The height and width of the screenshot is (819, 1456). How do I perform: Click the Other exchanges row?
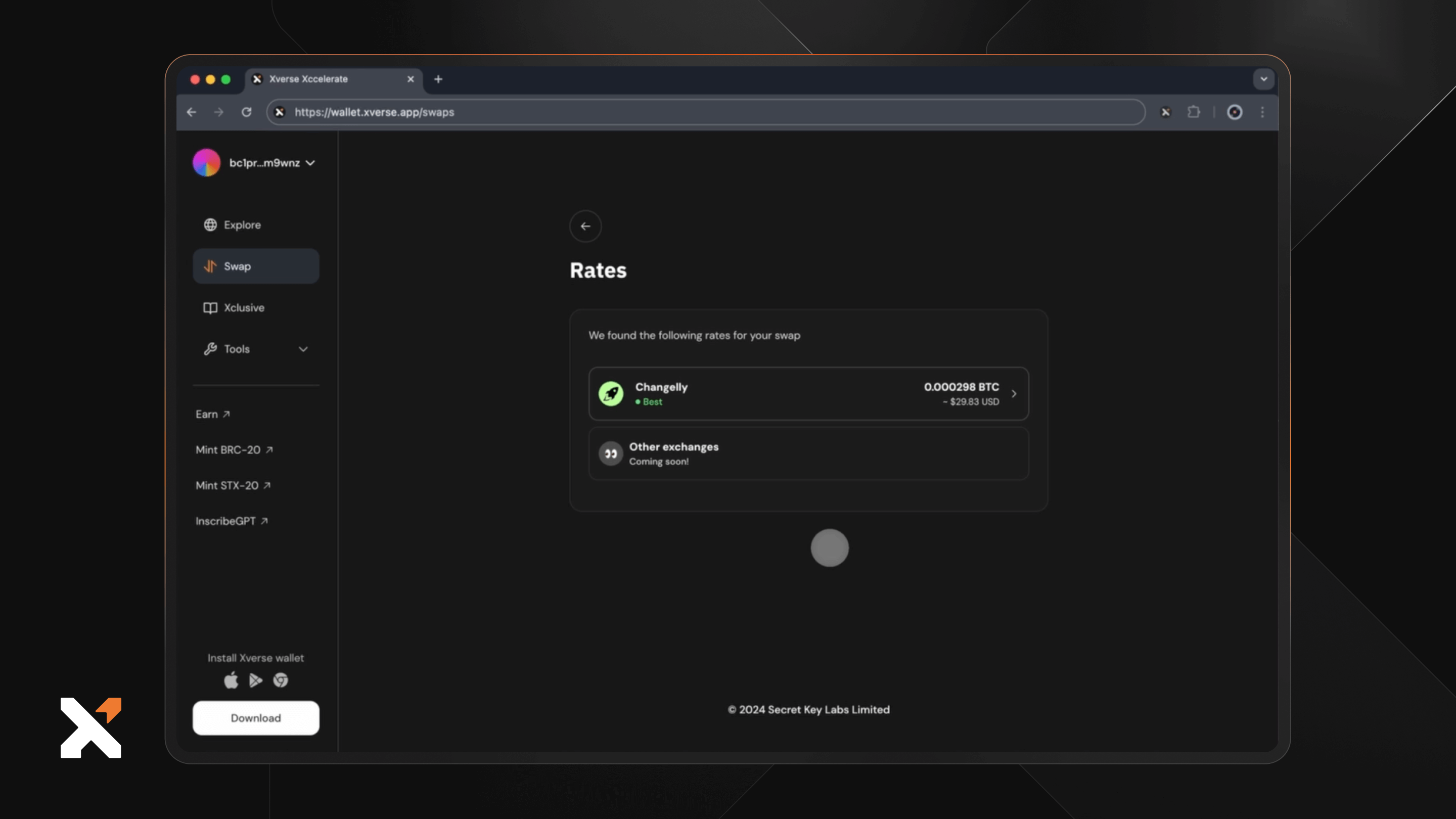coord(808,453)
